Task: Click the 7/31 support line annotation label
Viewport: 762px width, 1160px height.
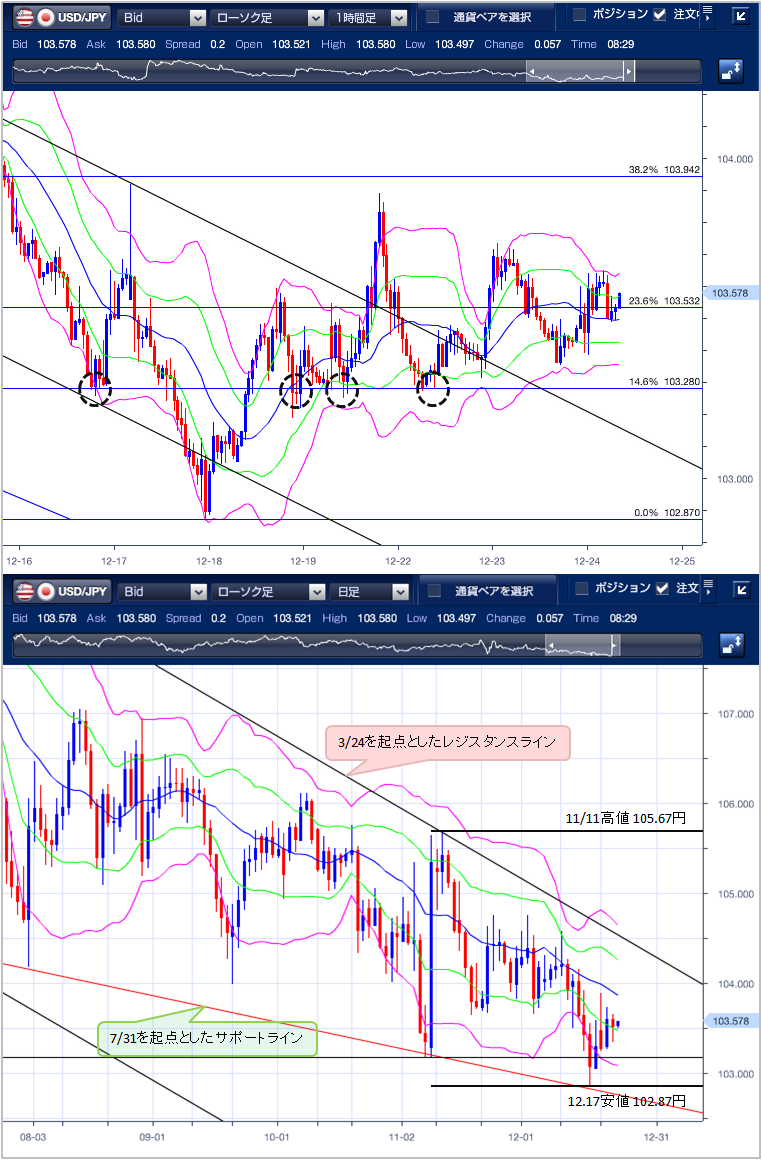Action: (x=205, y=1038)
